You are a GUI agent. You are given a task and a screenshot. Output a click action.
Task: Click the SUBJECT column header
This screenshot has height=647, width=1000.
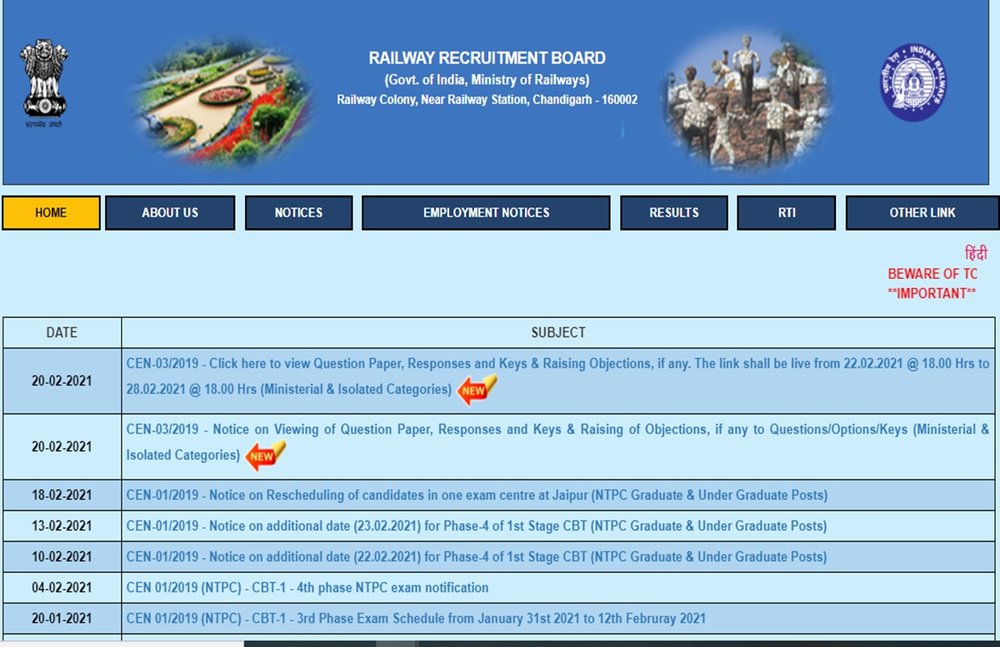coord(558,332)
